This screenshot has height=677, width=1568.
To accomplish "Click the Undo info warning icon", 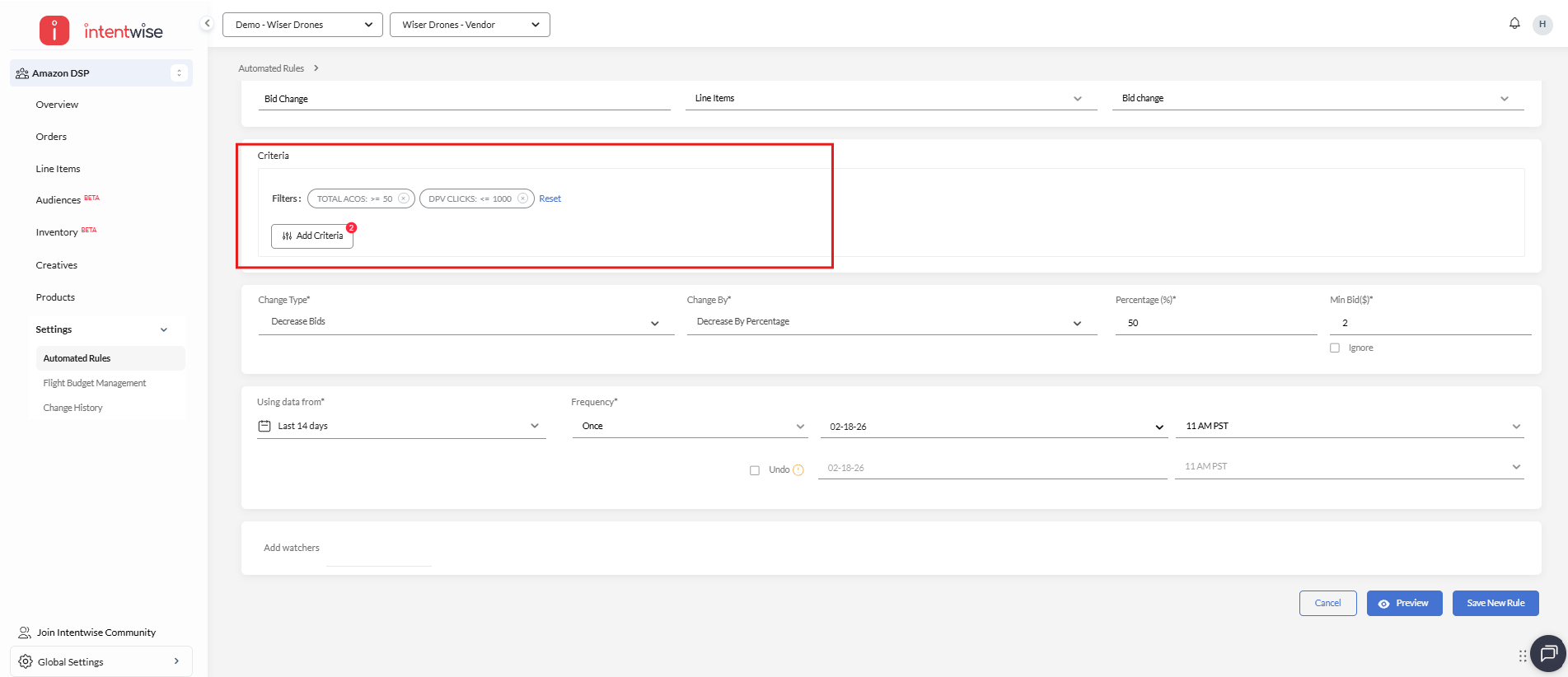I will (798, 470).
